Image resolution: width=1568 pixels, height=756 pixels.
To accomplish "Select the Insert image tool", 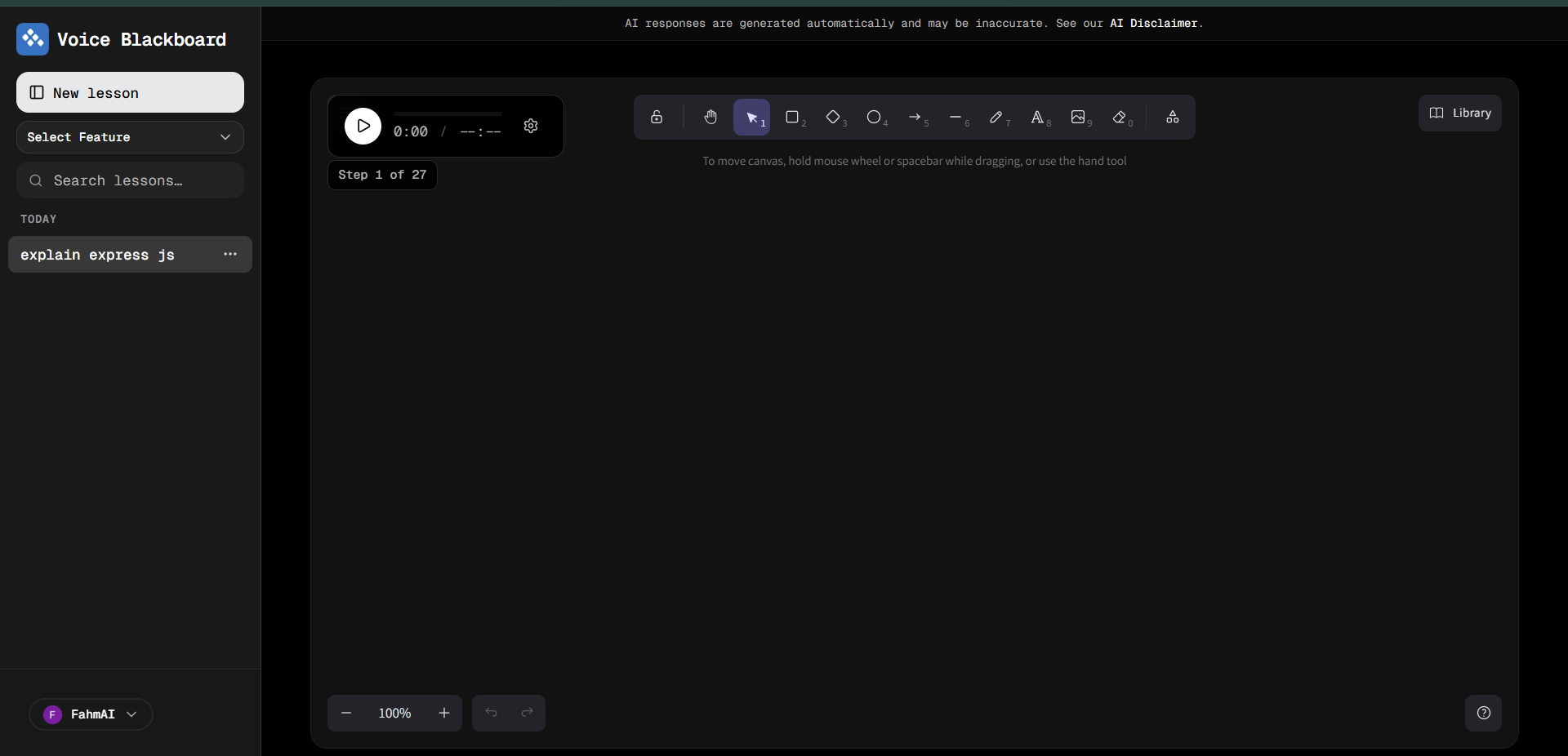I will click(x=1078, y=117).
